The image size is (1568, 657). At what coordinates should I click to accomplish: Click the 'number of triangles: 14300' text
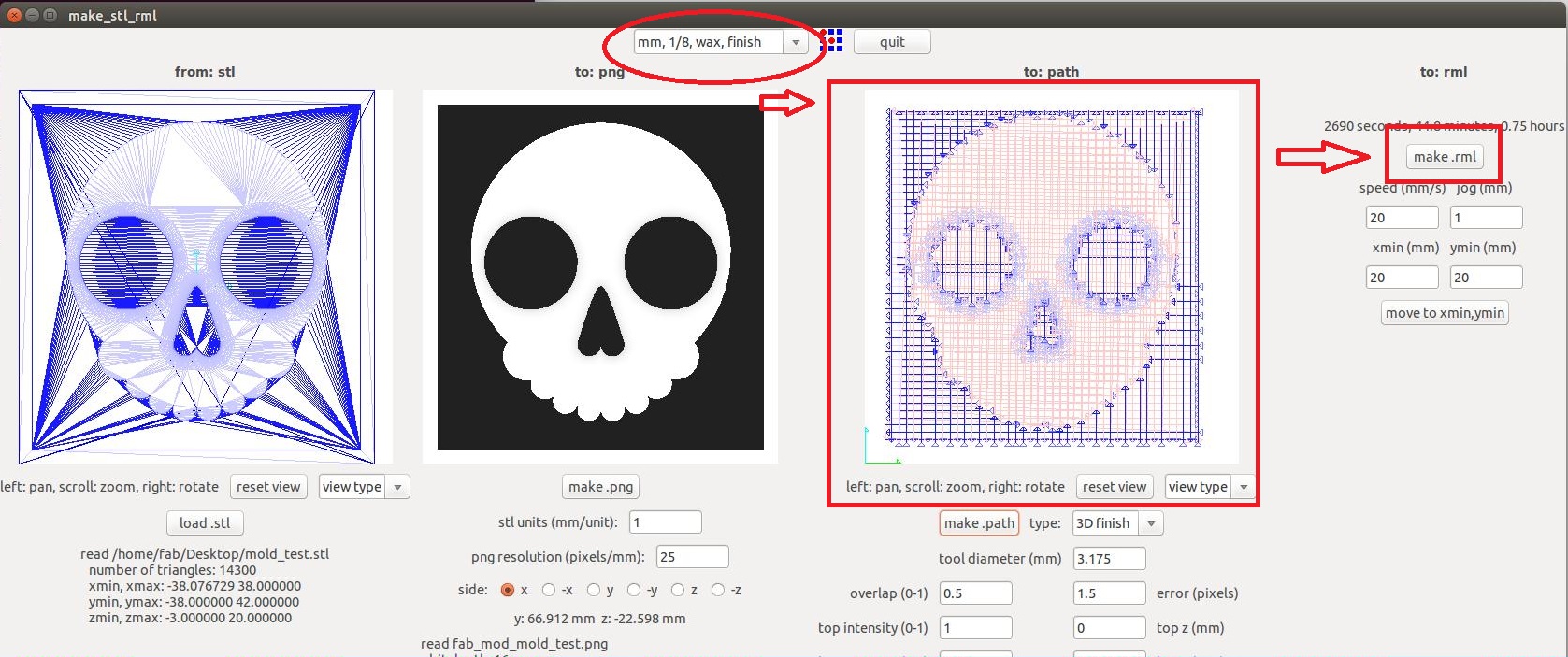click(172, 570)
